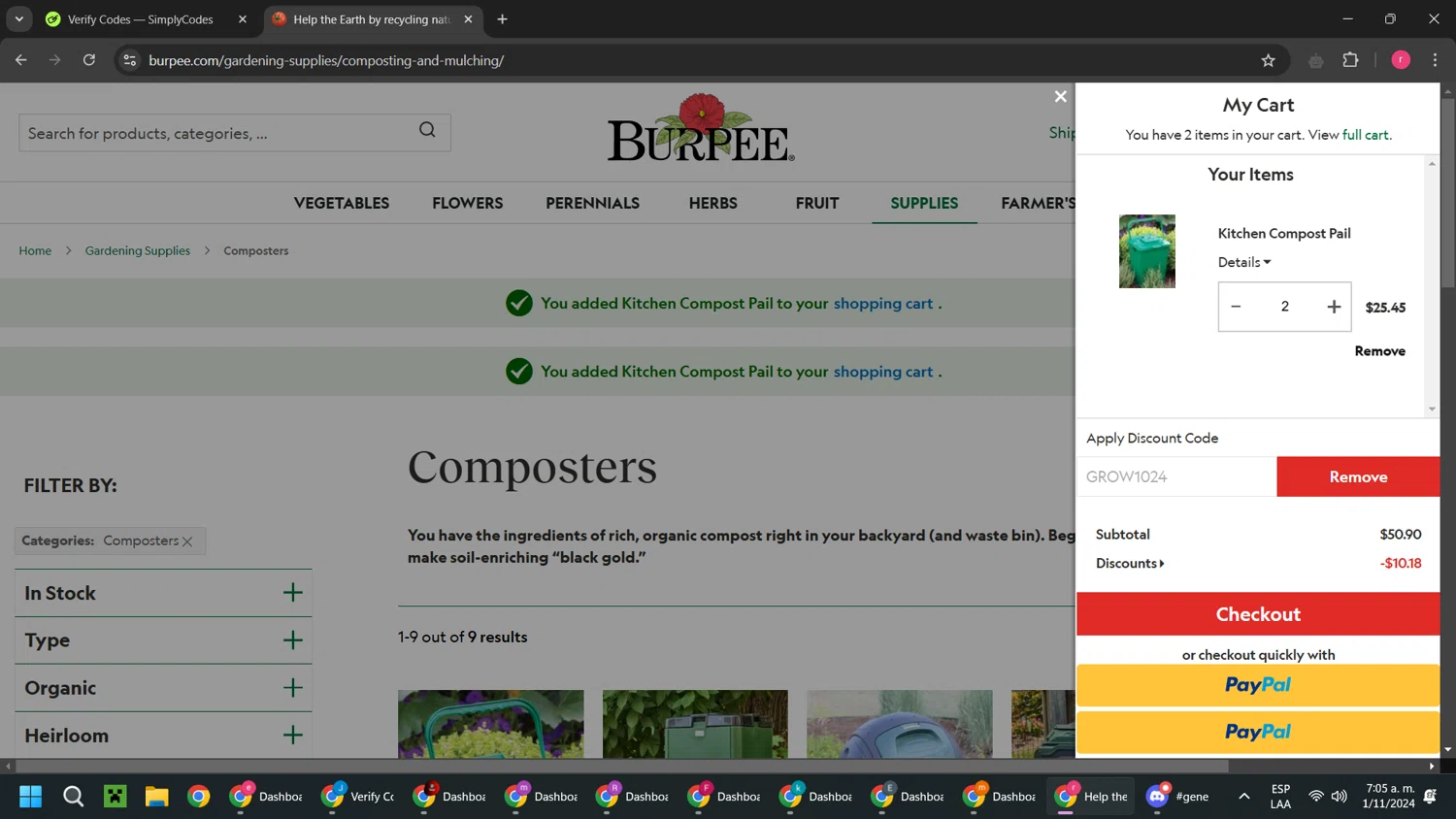Click shopping cart link in second confirmation message
1456x819 pixels.
tap(883, 372)
